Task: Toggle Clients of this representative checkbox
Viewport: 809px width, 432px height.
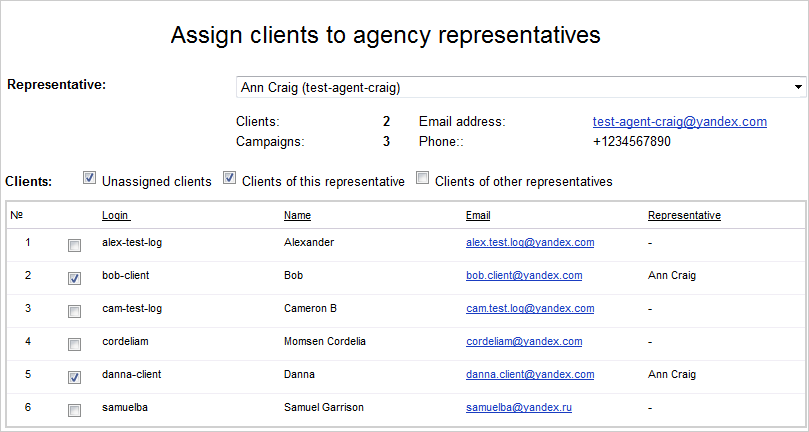Action: pos(229,179)
